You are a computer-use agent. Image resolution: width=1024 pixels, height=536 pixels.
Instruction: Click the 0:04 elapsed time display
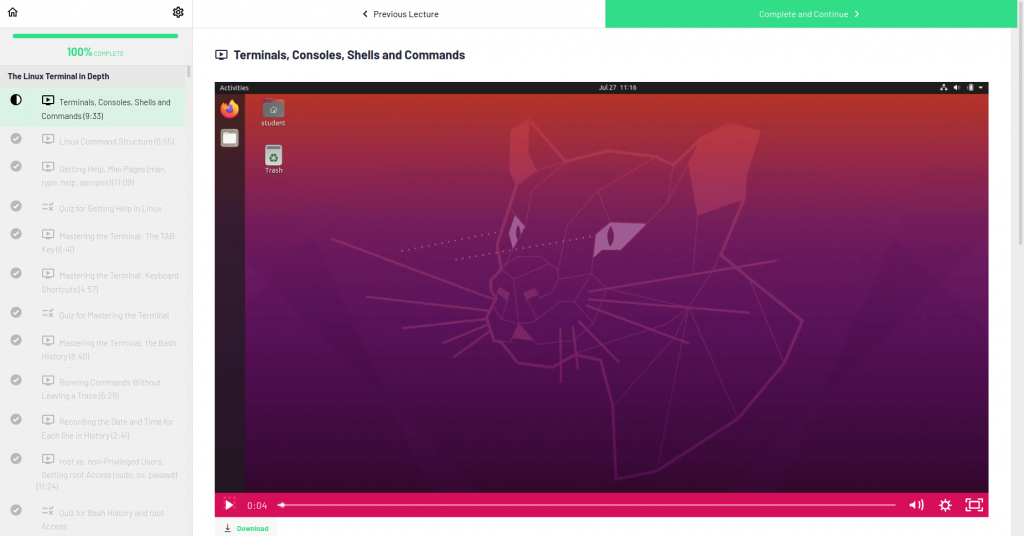coord(257,505)
